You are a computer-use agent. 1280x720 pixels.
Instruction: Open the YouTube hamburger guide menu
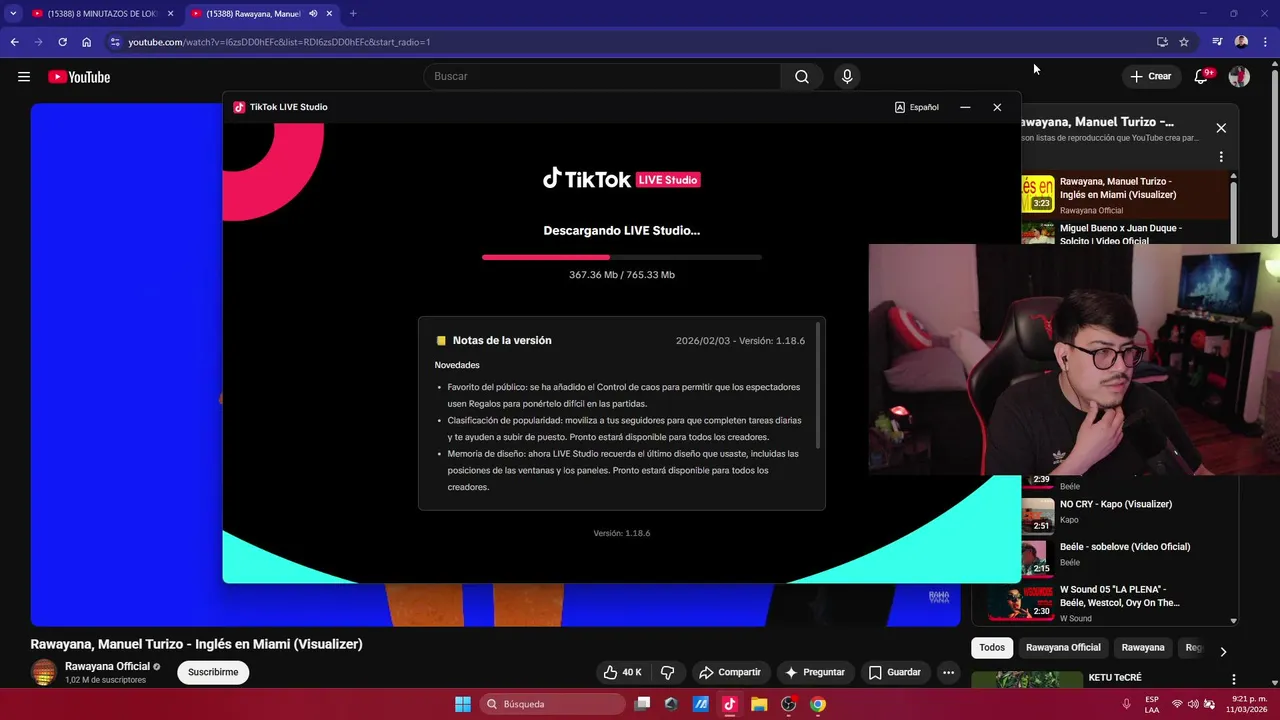tap(24, 77)
